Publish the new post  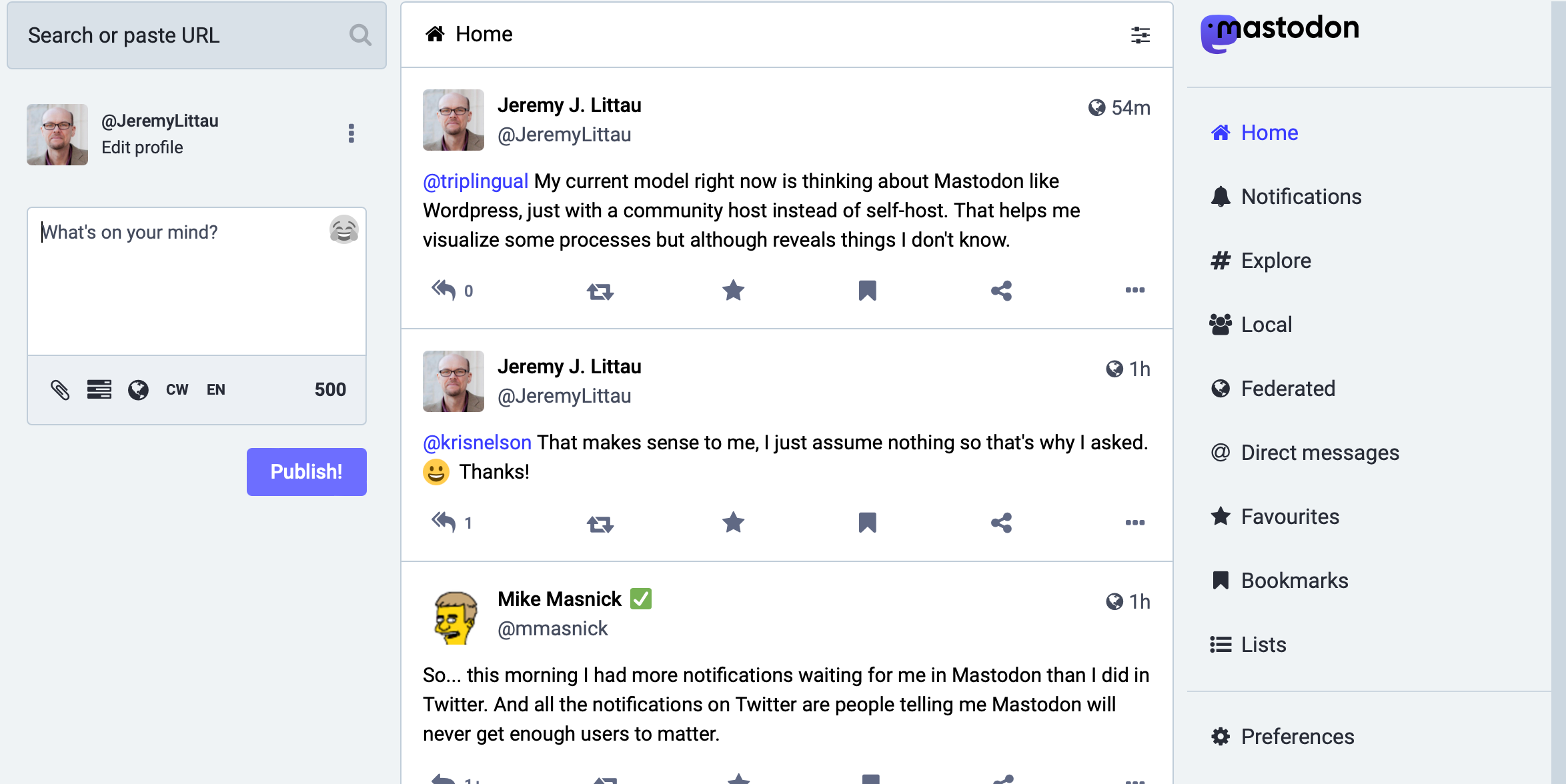306,471
